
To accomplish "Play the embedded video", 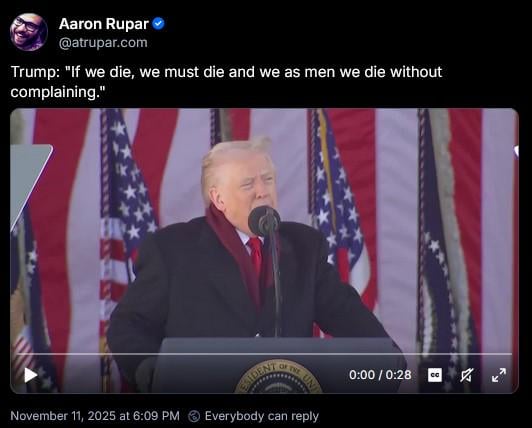I will [31, 375].
